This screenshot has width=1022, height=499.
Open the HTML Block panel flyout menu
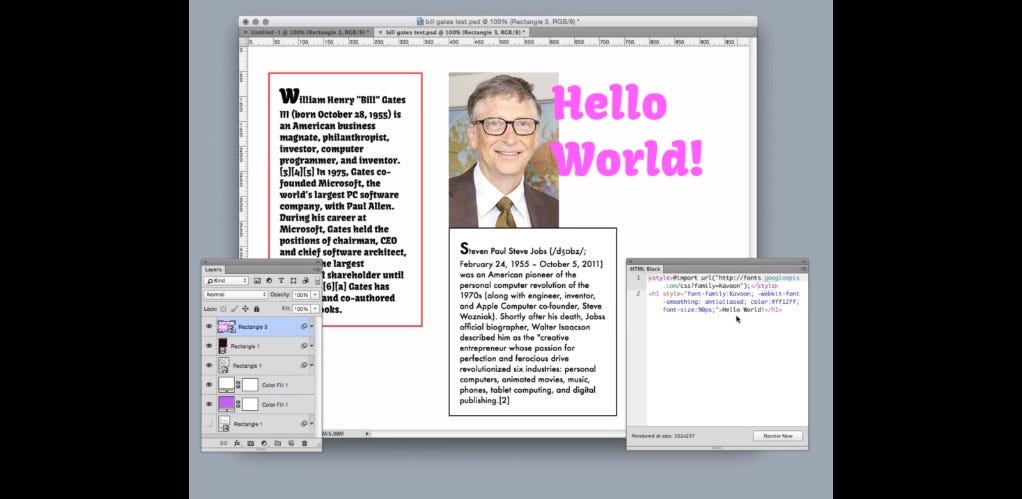(x=803, y=268)
